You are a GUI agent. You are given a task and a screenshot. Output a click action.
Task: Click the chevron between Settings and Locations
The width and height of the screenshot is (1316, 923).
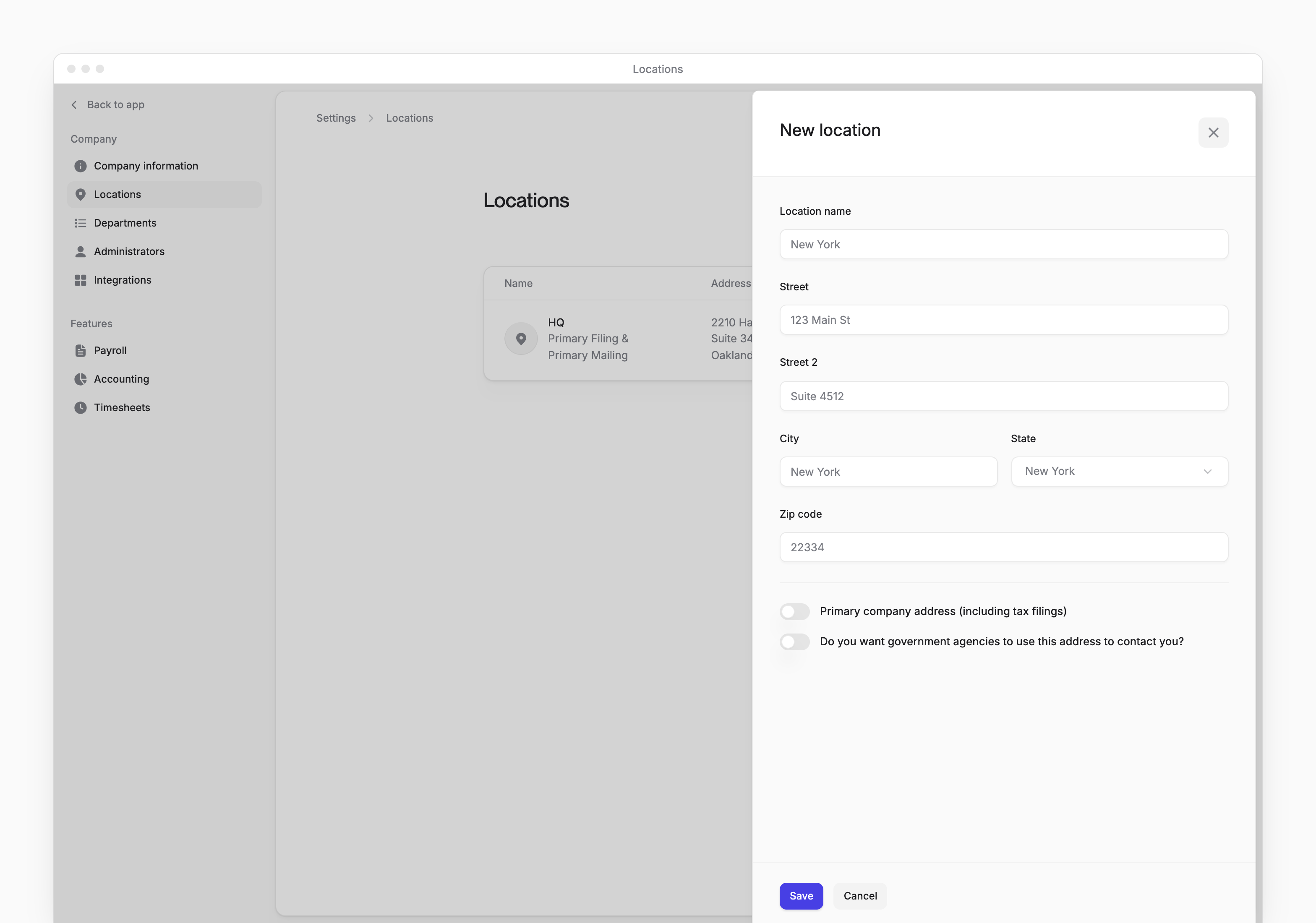click(371, 118)
